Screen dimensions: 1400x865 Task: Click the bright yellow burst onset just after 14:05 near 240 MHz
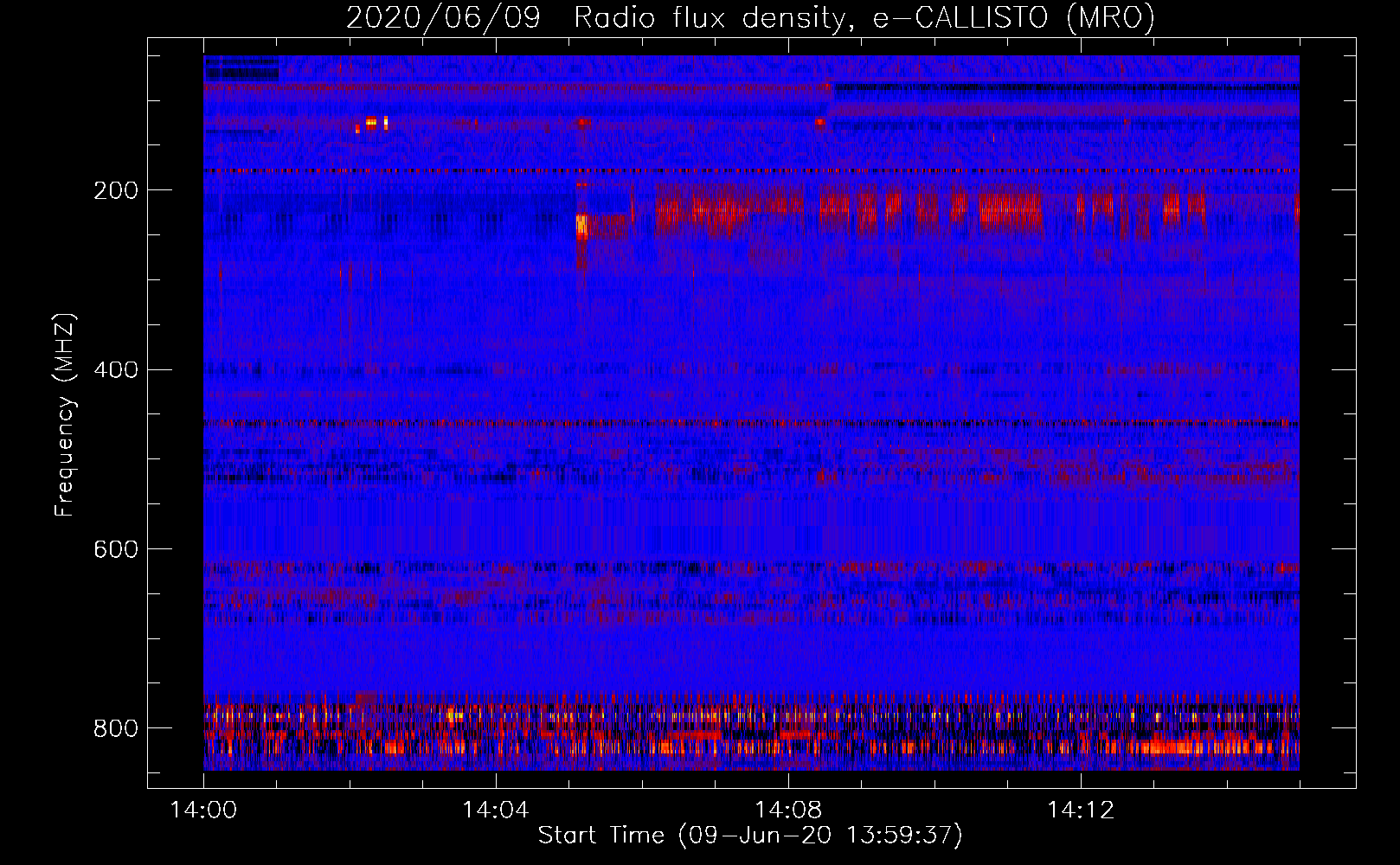(581, 227)
